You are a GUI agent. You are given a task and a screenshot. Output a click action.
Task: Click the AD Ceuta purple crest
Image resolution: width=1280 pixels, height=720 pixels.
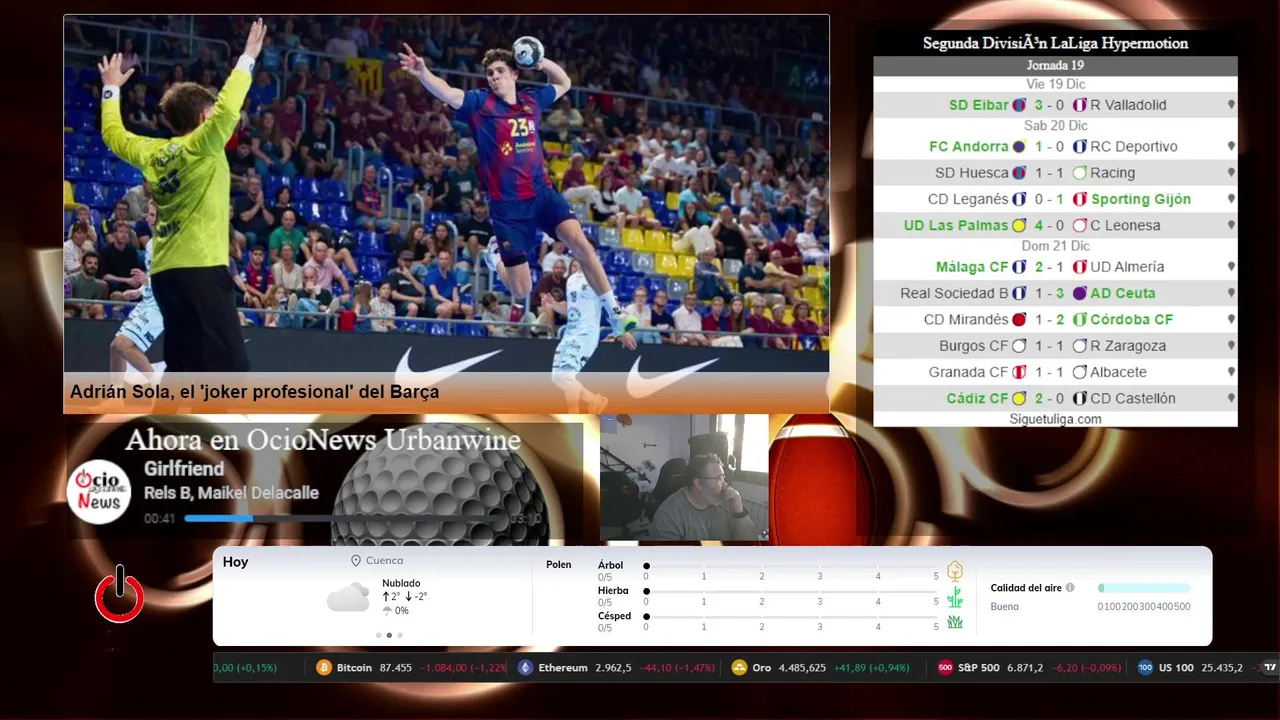pyautogui.click(x=1080, y=293)
